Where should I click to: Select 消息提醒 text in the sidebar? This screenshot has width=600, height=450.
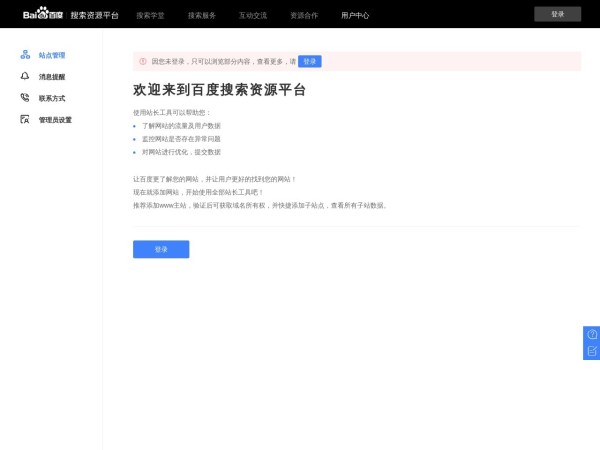(52, 76)
